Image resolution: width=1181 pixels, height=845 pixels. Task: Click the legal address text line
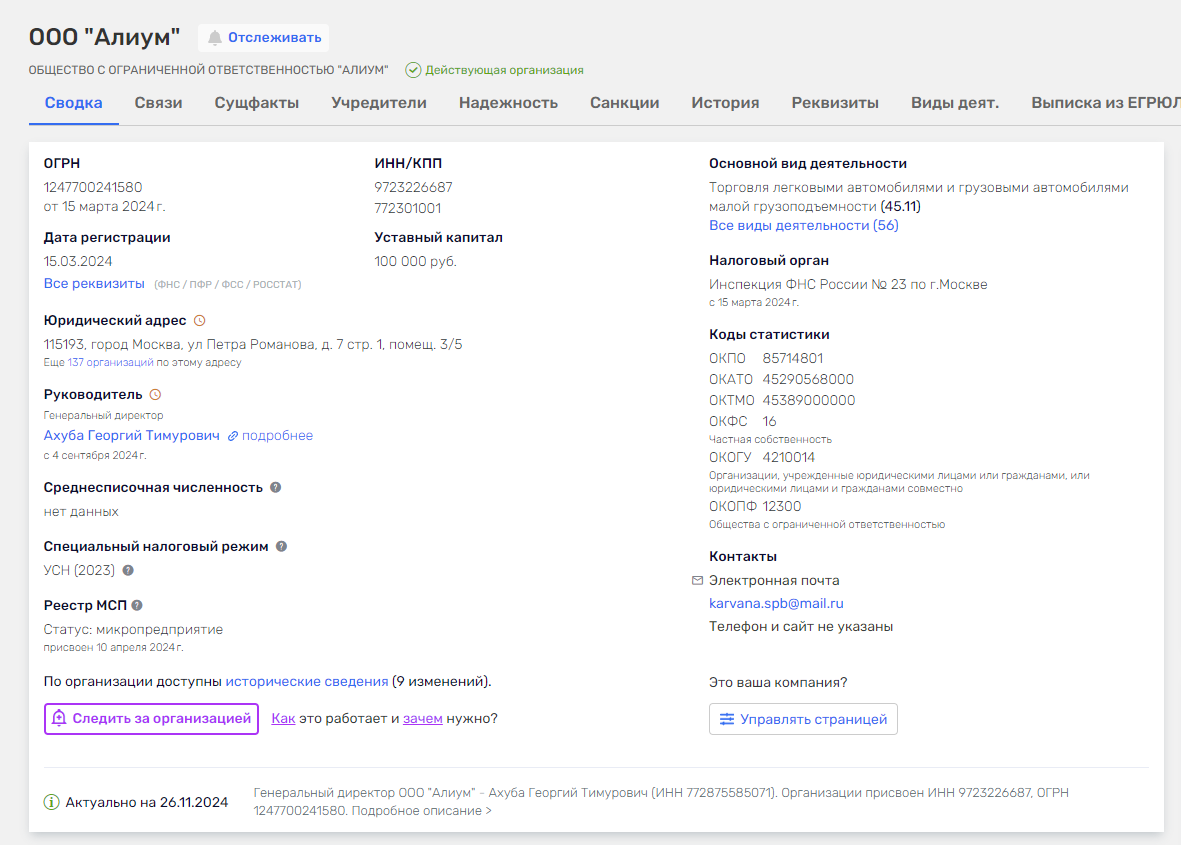tap(253, 344)
